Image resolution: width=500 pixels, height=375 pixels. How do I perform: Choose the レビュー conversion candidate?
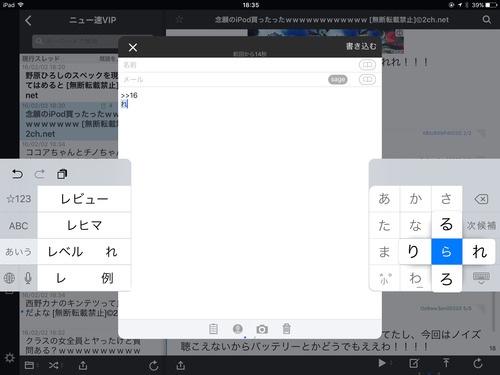click(x=84, y=199)
